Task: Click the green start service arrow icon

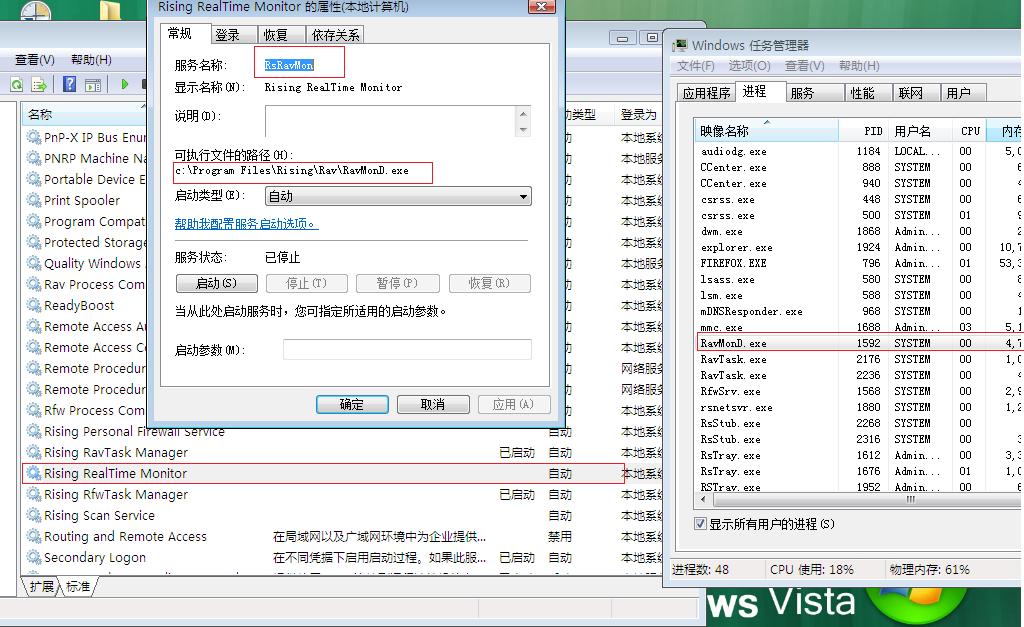Action: [125, 84]
